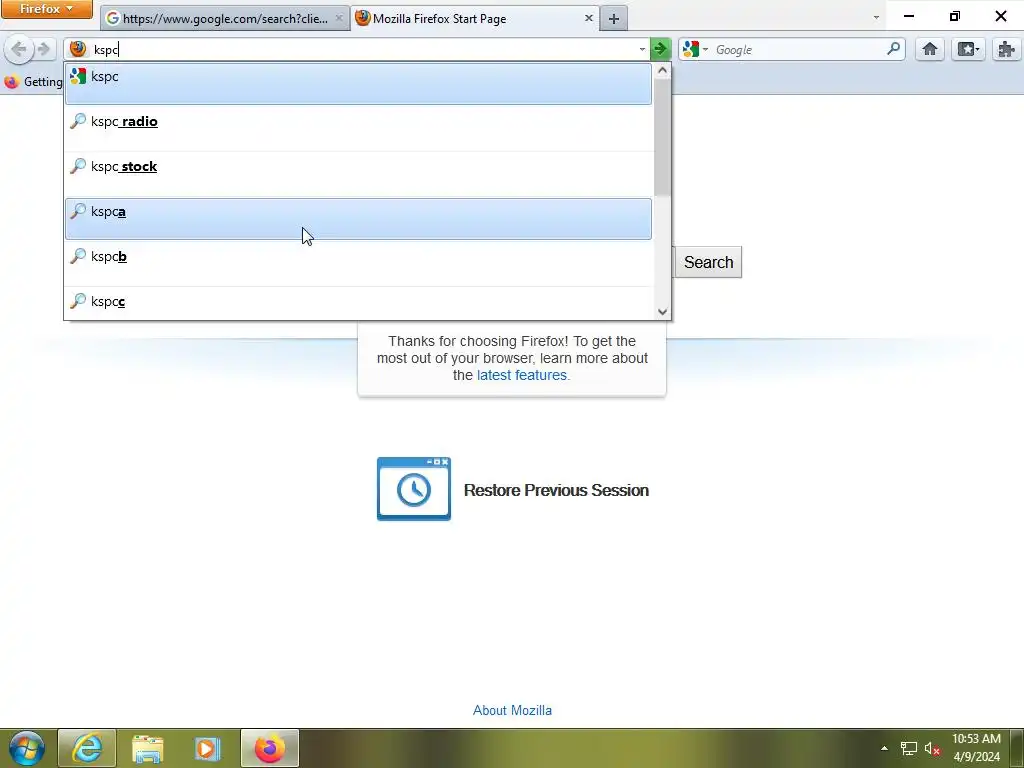The height and width of the screenshot is (768, 1024).
Task: Choose the kspc stock suggestion
Action: [359, 174]
